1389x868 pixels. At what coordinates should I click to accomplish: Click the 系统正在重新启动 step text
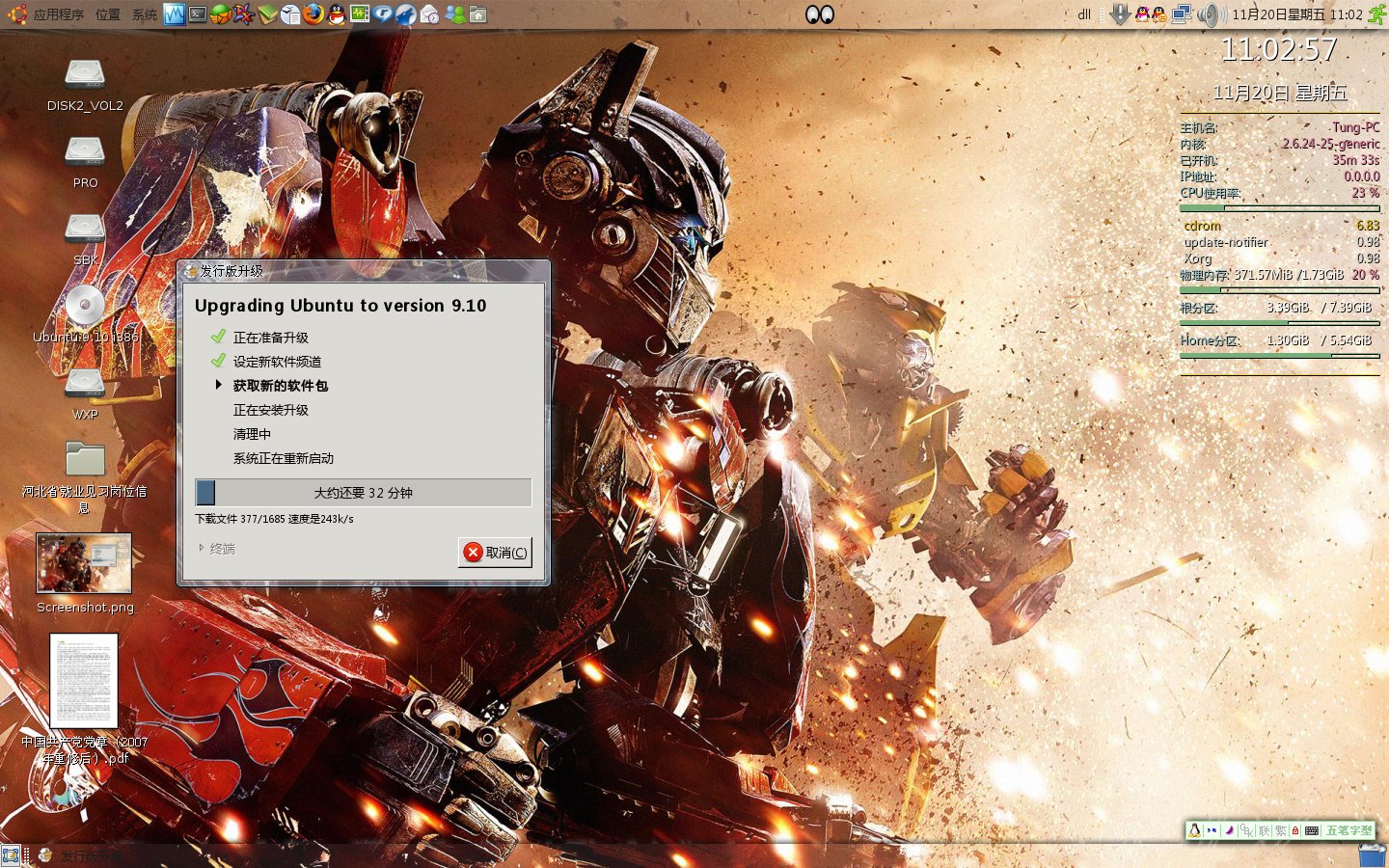click(284, 458)
